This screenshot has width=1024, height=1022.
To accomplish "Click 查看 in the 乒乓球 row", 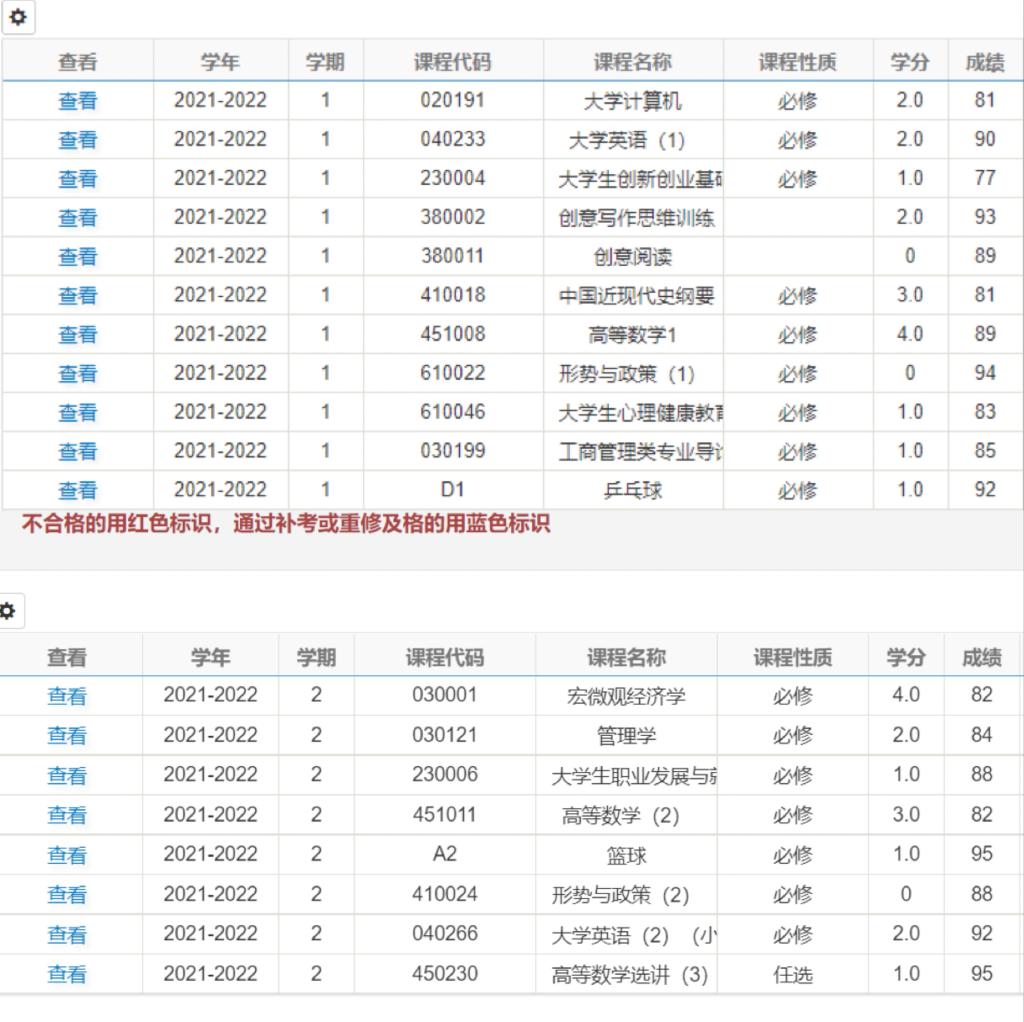I will [77, 490].
